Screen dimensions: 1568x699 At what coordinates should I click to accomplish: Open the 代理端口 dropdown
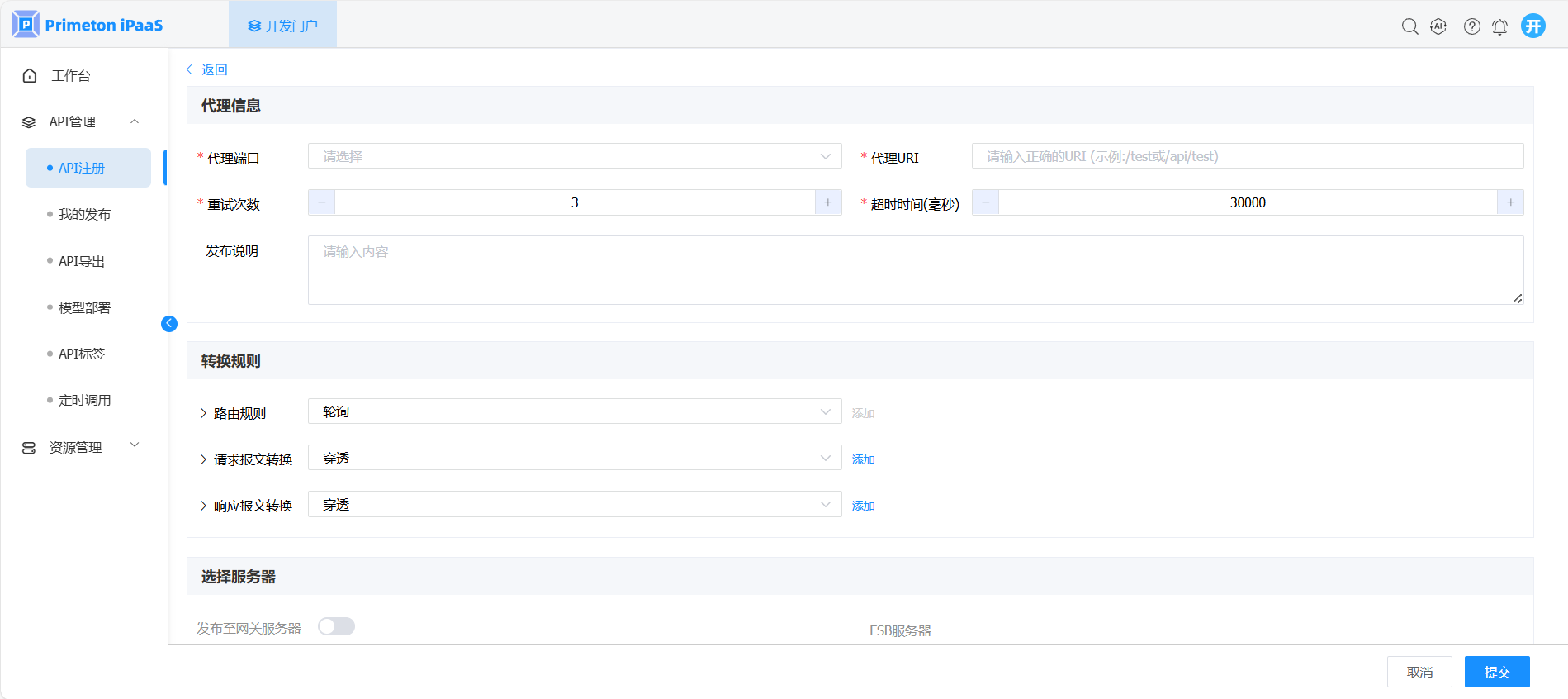point(574,156)
